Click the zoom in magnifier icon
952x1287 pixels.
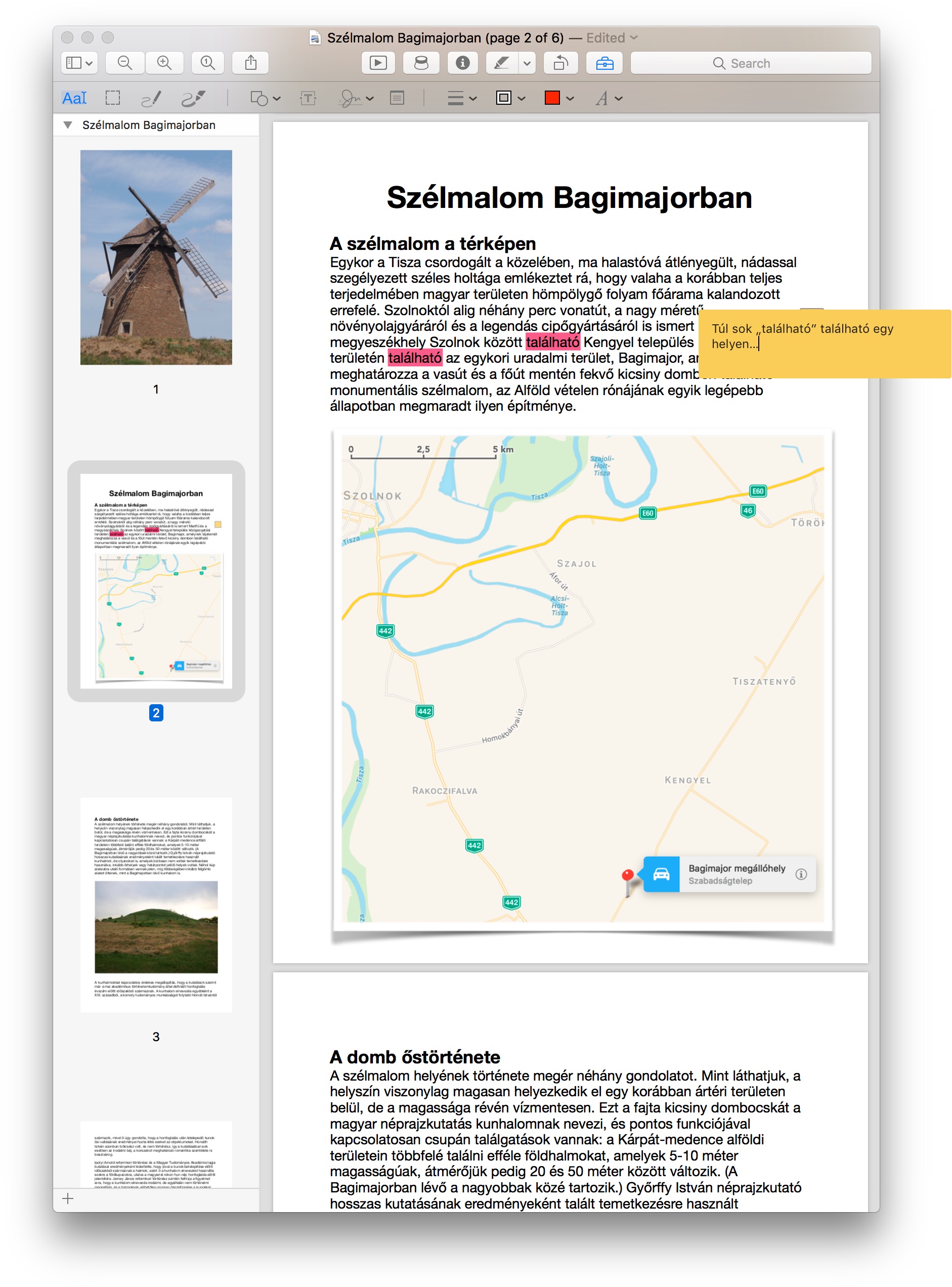pos(164,63)
